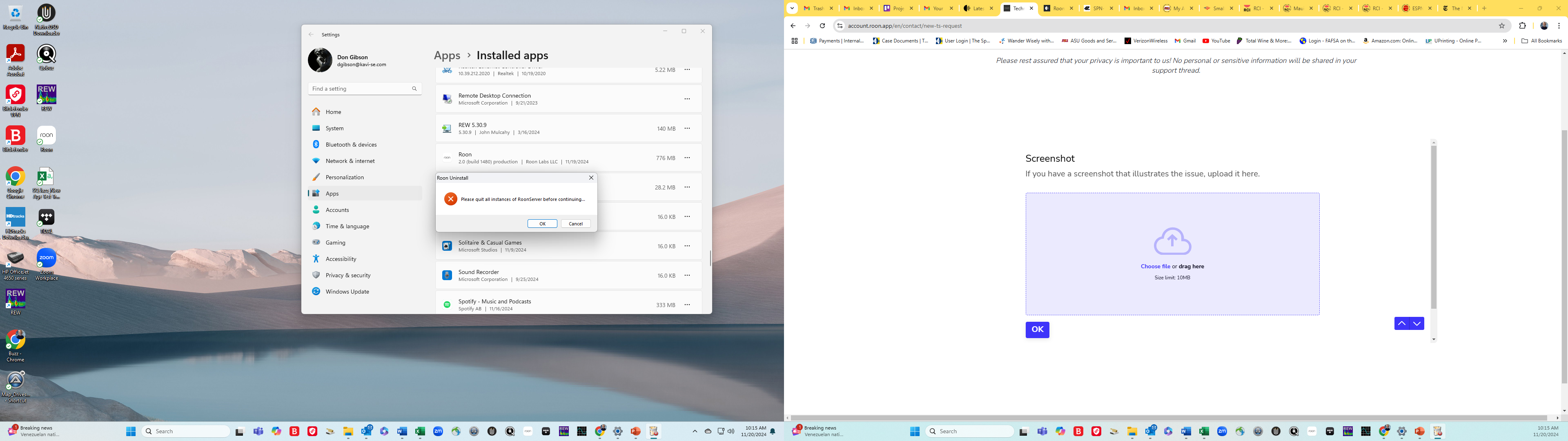
Task: Click OK in the Roon Uninstall dialog
Action: coord(542,223)
